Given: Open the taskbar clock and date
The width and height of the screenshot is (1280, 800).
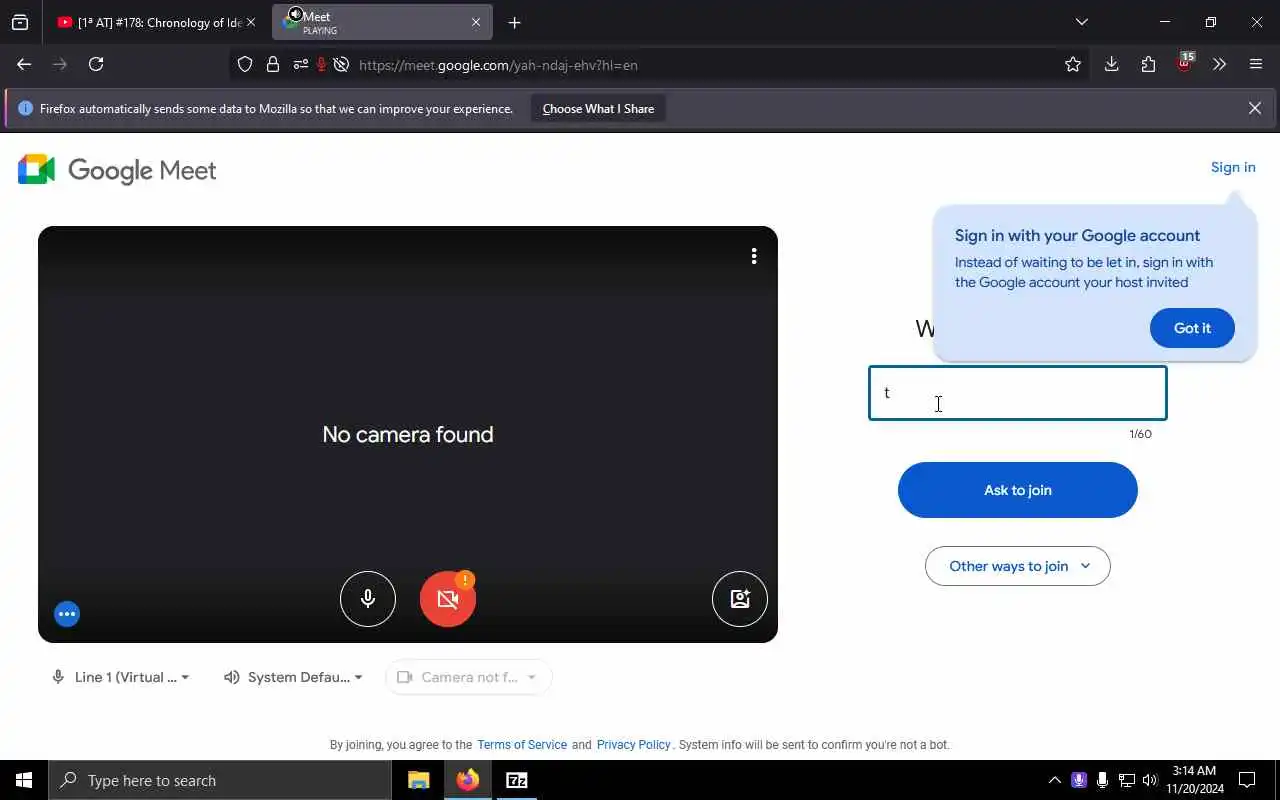Looking at the screenshot, I should [x=1194, y=780].
